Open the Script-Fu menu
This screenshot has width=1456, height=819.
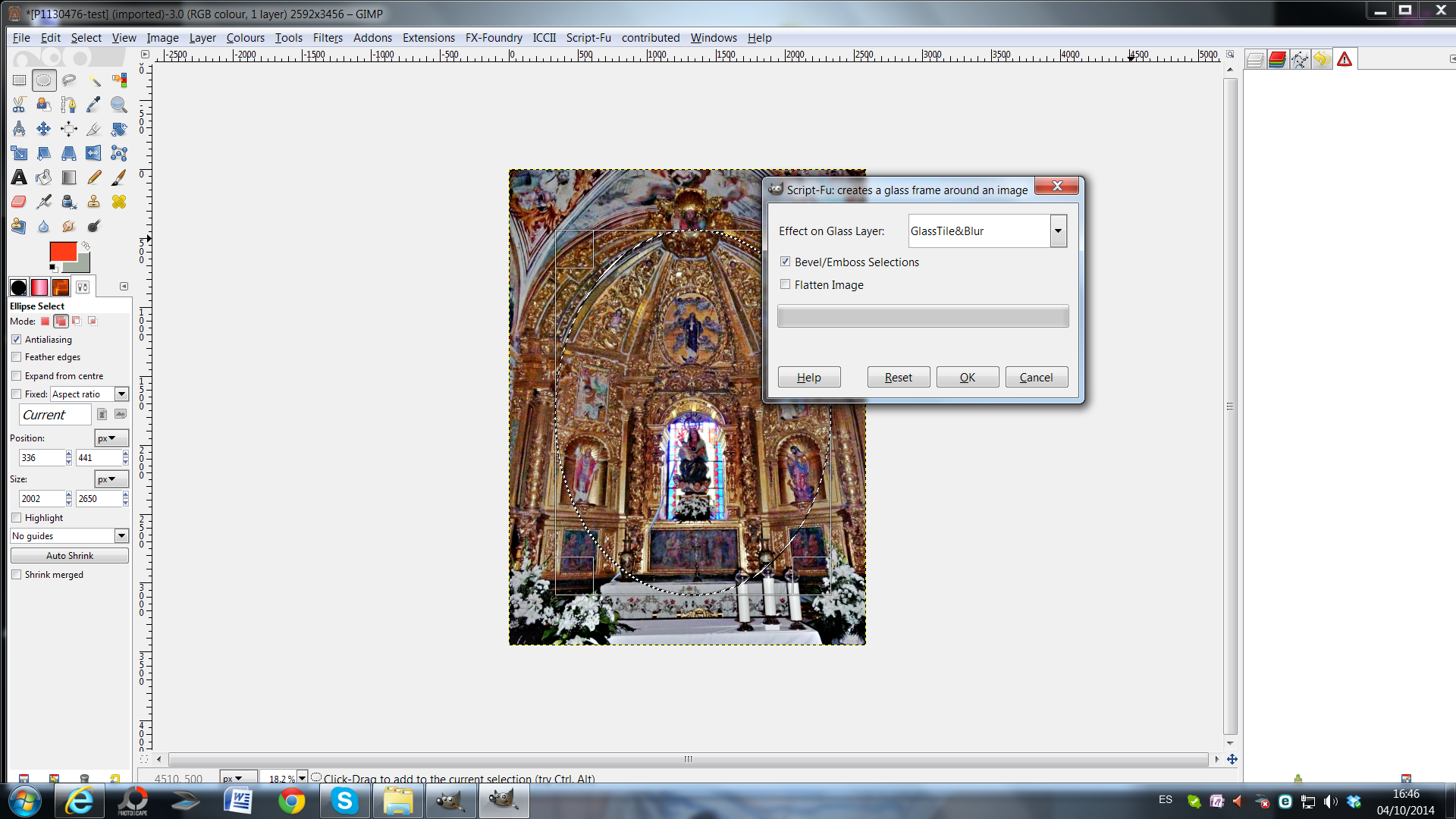(x=588, y=38)
